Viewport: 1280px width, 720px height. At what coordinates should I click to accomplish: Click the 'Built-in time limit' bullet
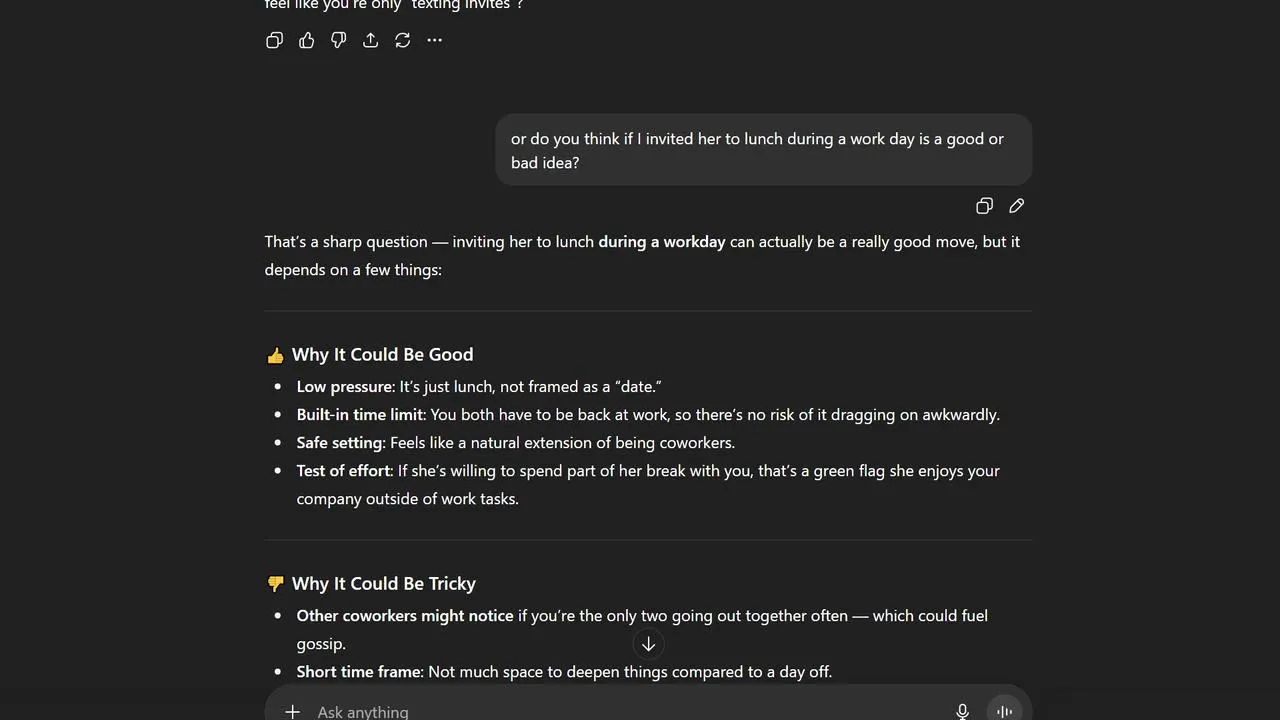click(x=648, y=414)
